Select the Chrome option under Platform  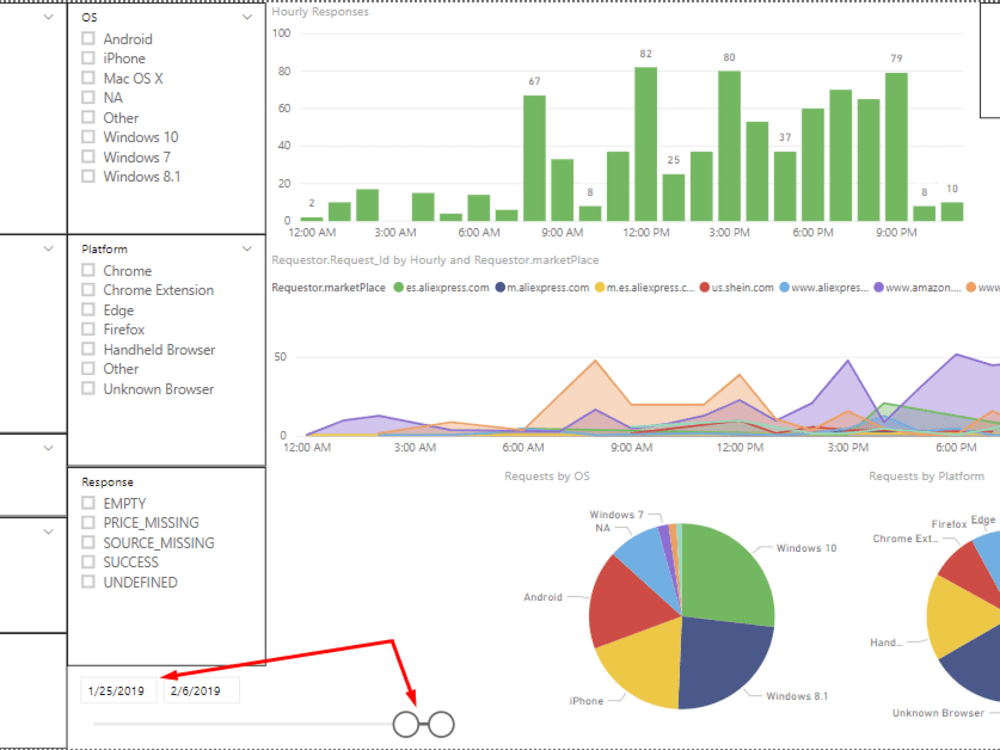pos(88,271)
